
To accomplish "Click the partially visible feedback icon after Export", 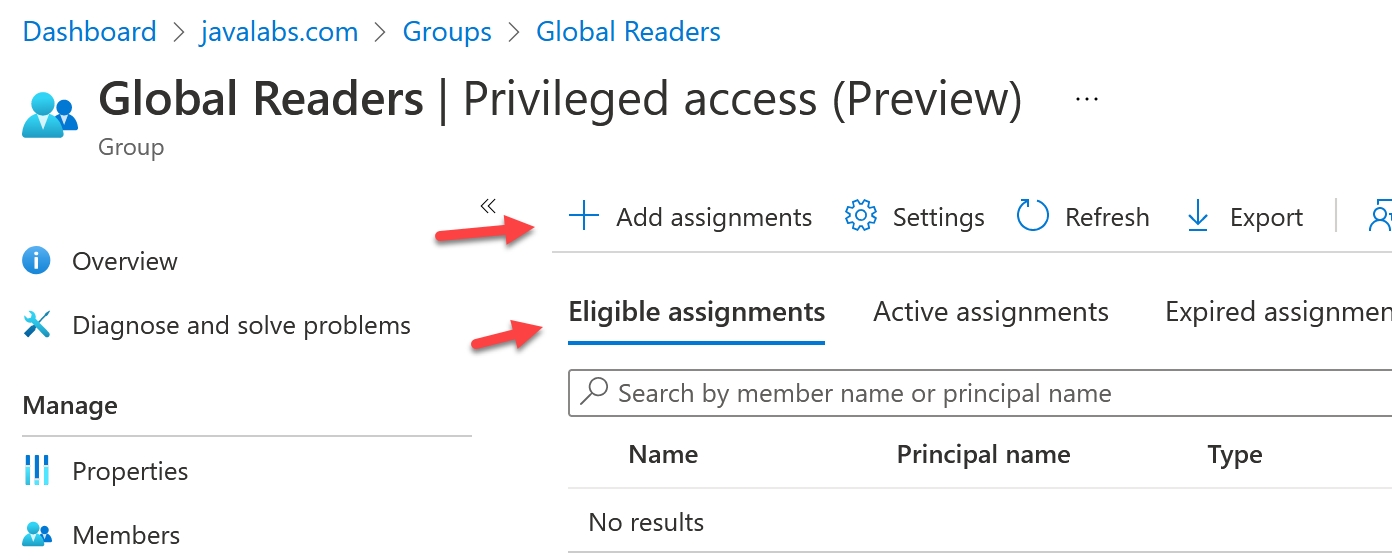I will coord(1380,216).
